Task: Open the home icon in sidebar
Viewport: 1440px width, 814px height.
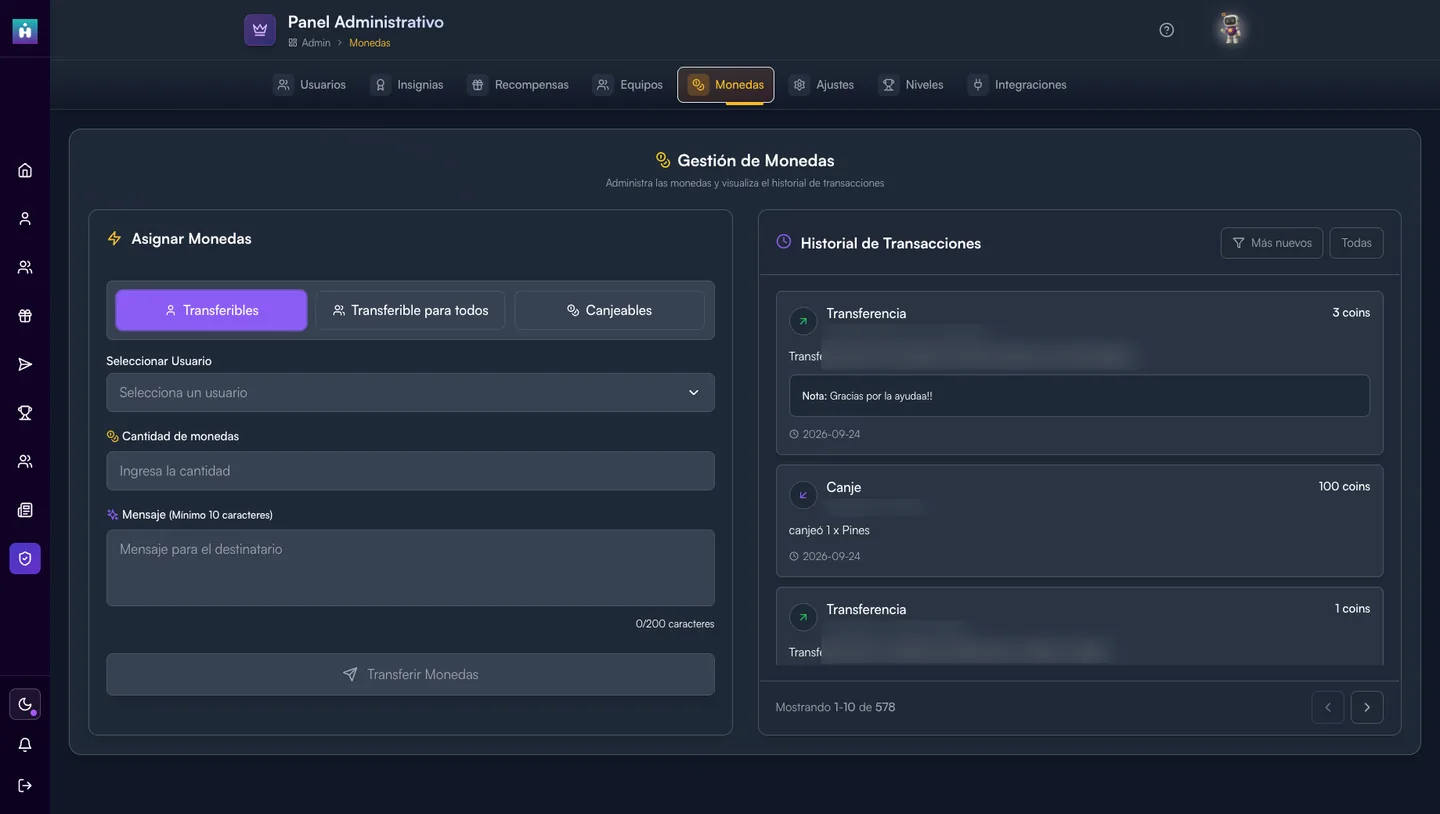Action: point(25,170)
